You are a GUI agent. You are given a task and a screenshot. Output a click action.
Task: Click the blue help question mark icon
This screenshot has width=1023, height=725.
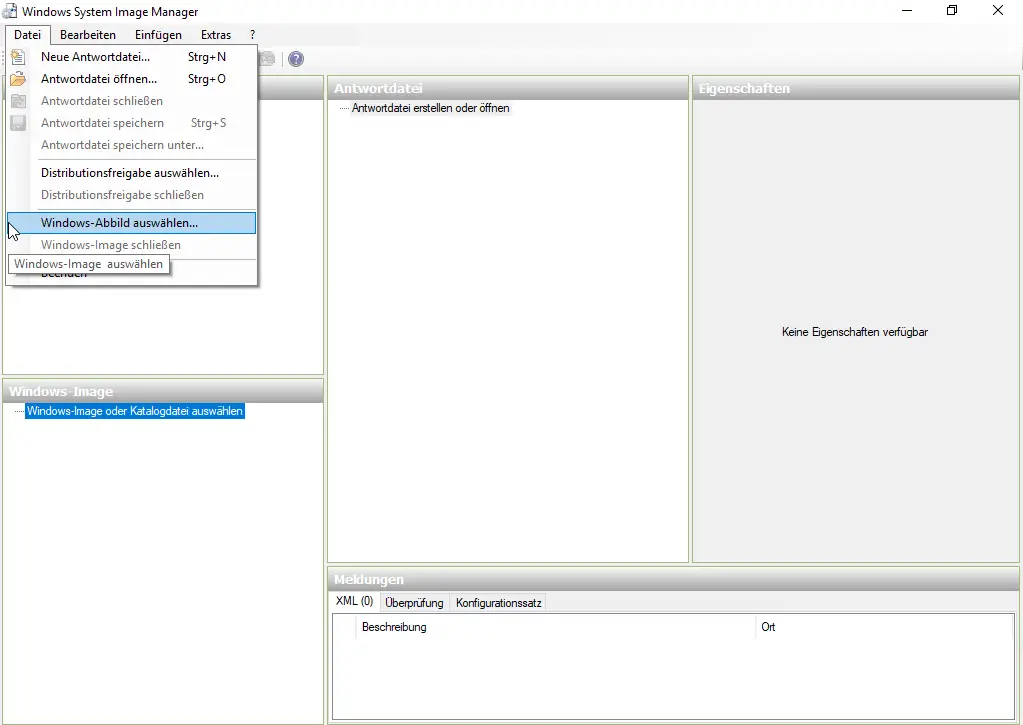coord(296,59)
